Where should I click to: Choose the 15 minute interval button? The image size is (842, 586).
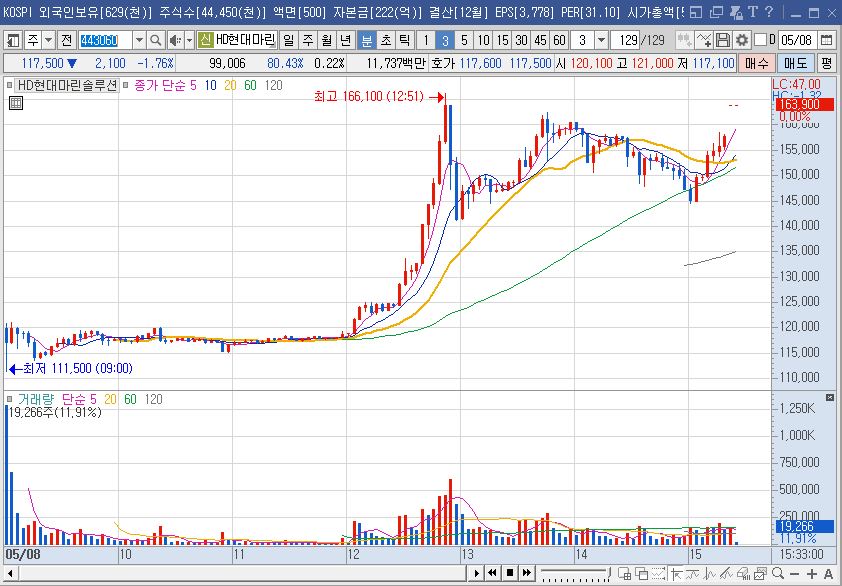click(503, 40)
